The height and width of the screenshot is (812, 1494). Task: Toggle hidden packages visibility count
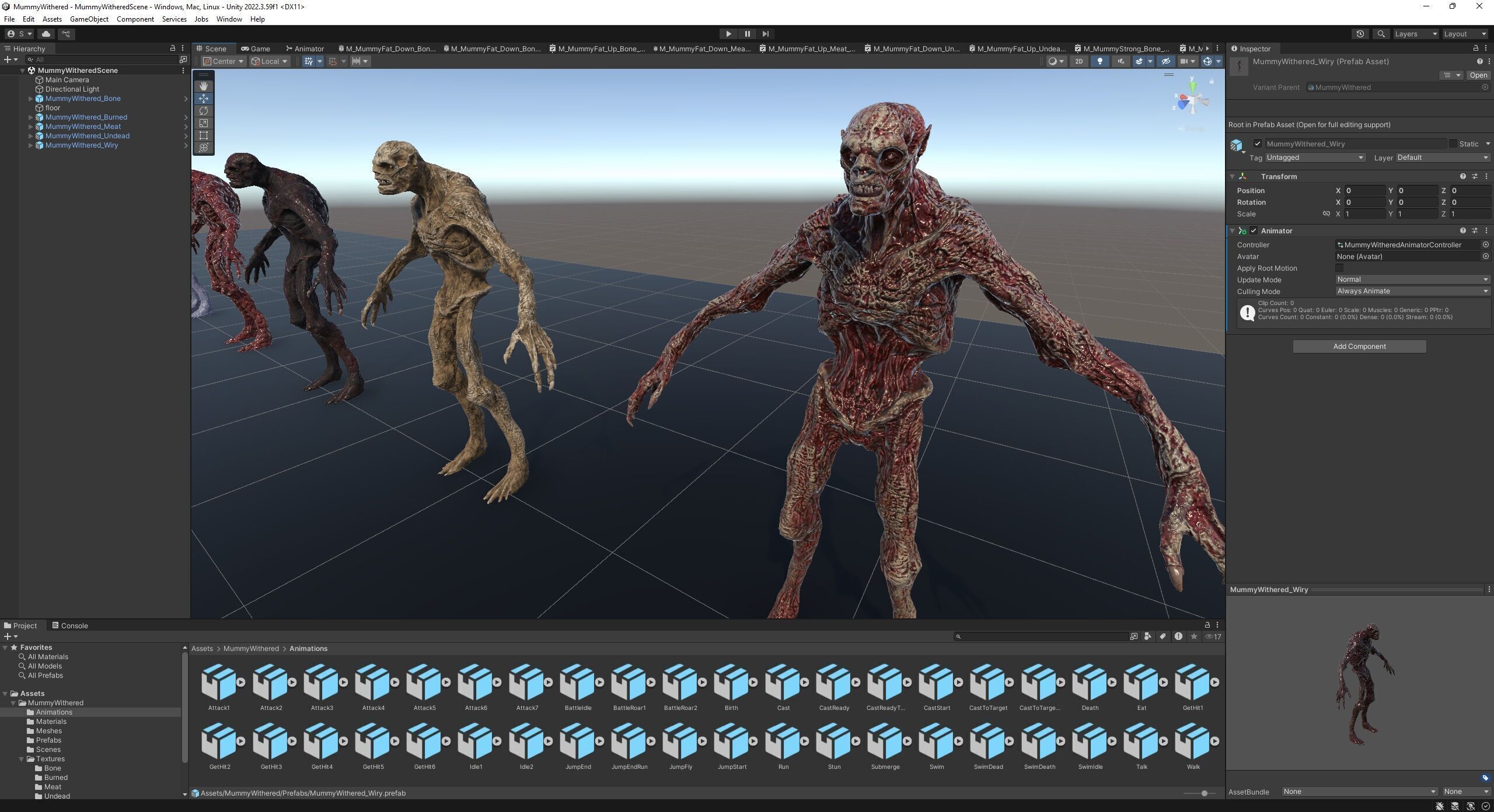(x=1213, y=636)
